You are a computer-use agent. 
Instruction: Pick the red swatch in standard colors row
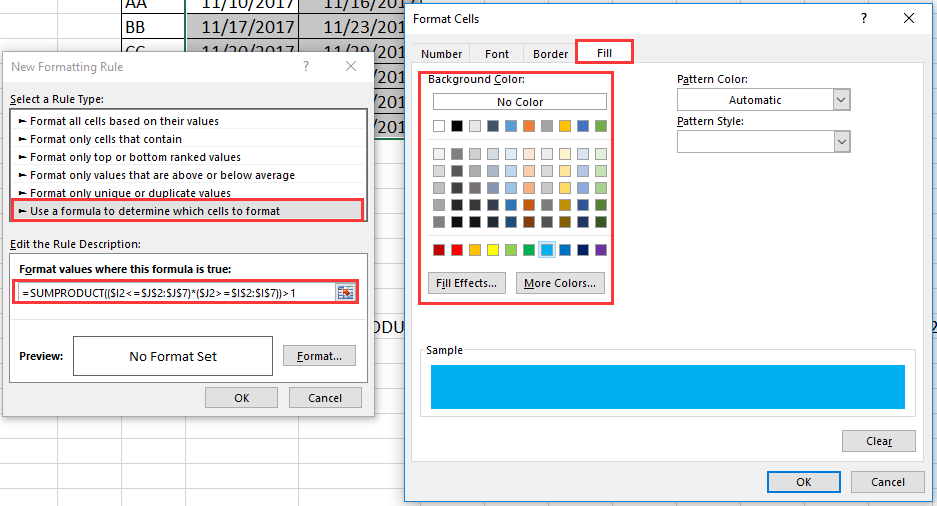pos(457,250)
